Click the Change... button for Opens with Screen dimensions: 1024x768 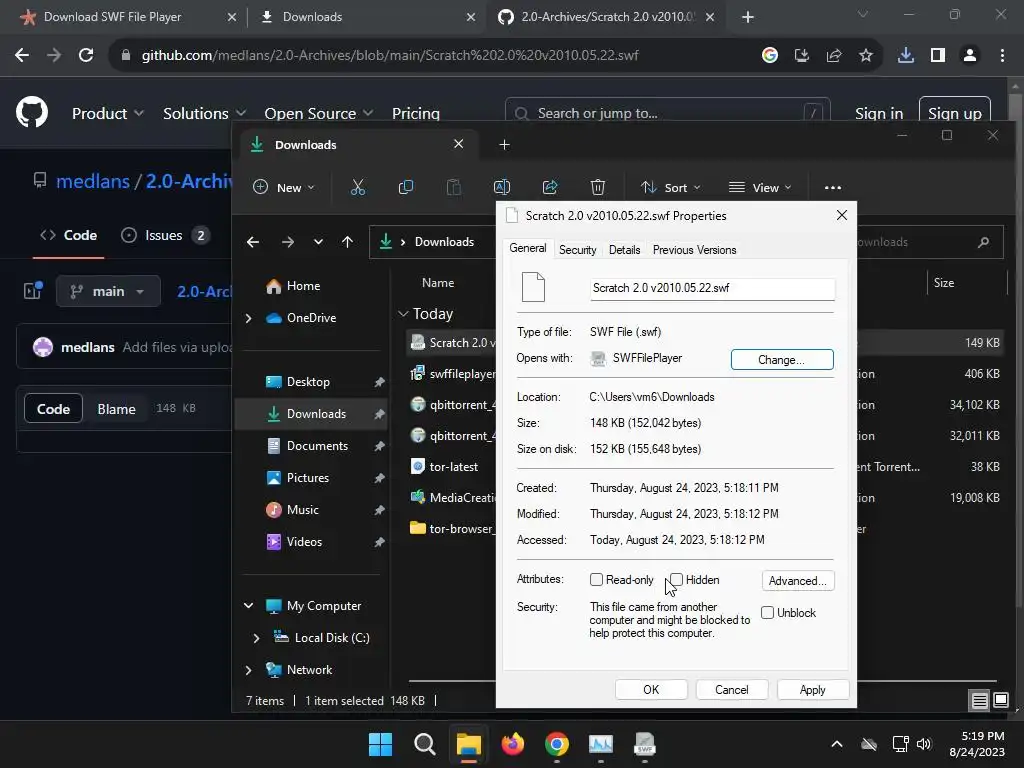782,359
